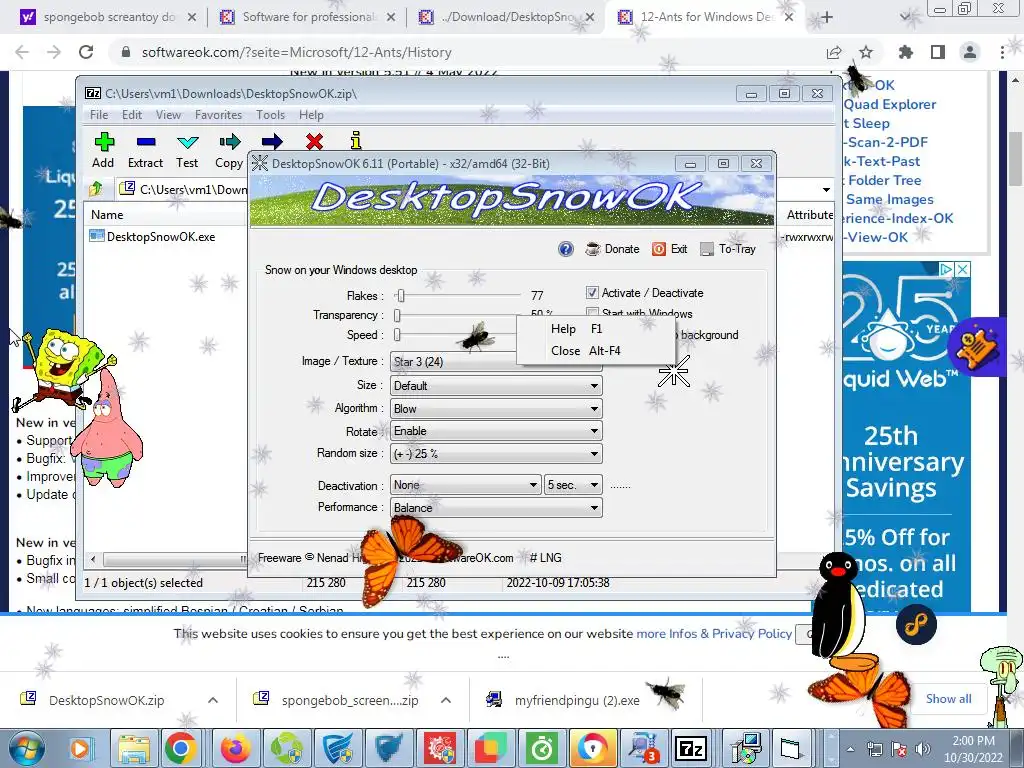Open the 7-Zip View menu
This screenshot has width=1024, height=768.
[168, 115]
